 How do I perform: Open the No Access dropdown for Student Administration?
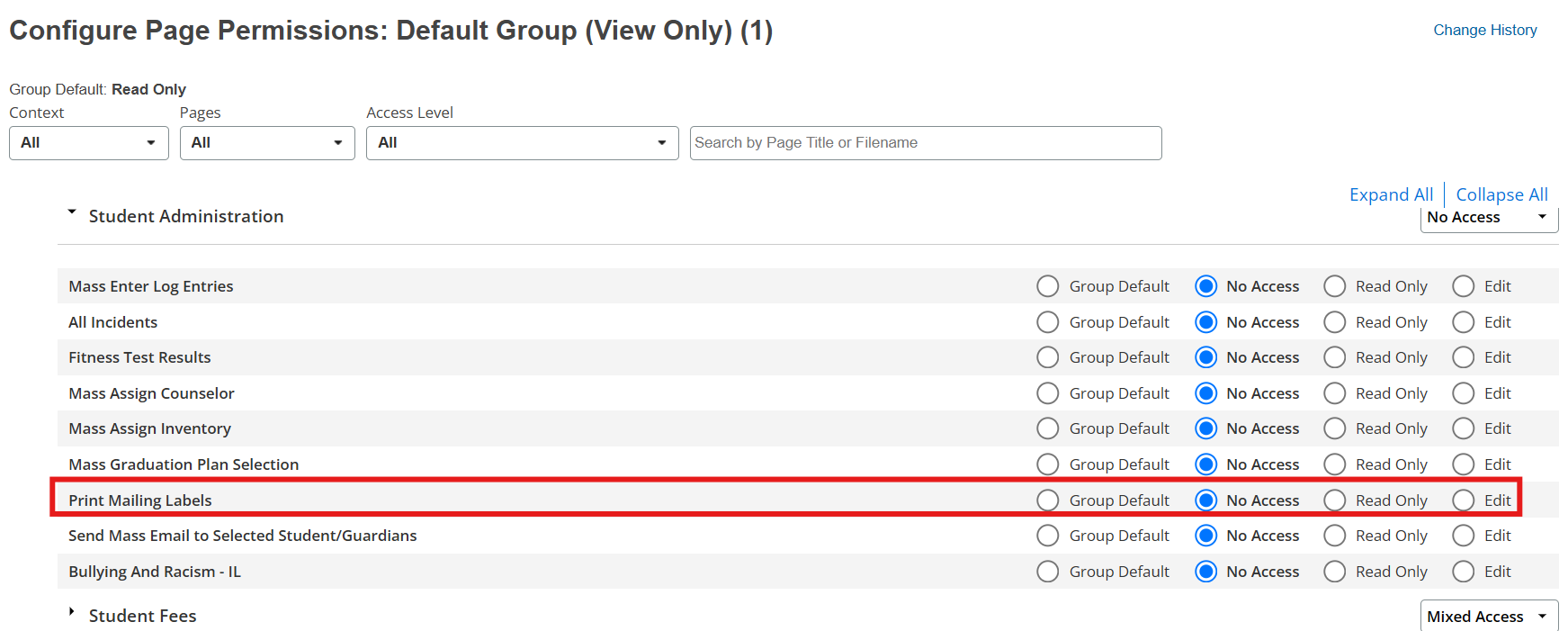(x=1488, y=217)
